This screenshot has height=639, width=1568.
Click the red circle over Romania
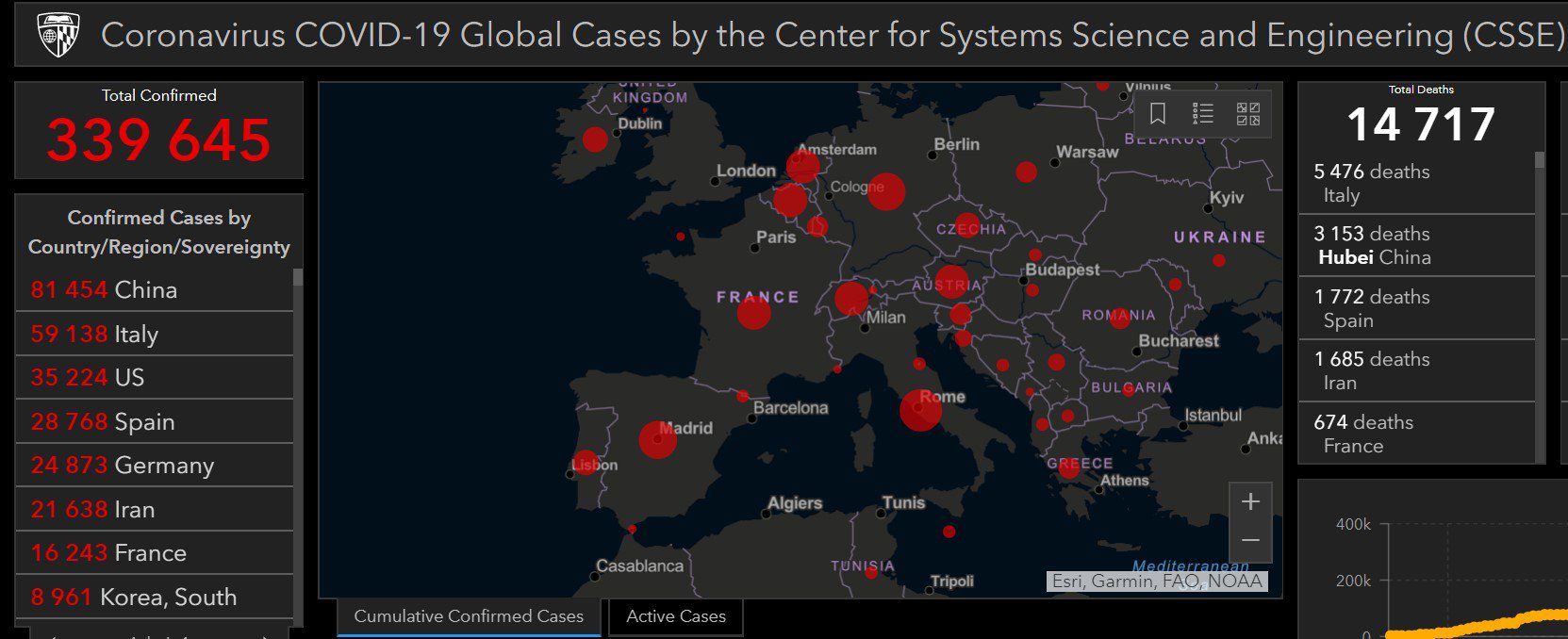click(x=1119, y=318)
